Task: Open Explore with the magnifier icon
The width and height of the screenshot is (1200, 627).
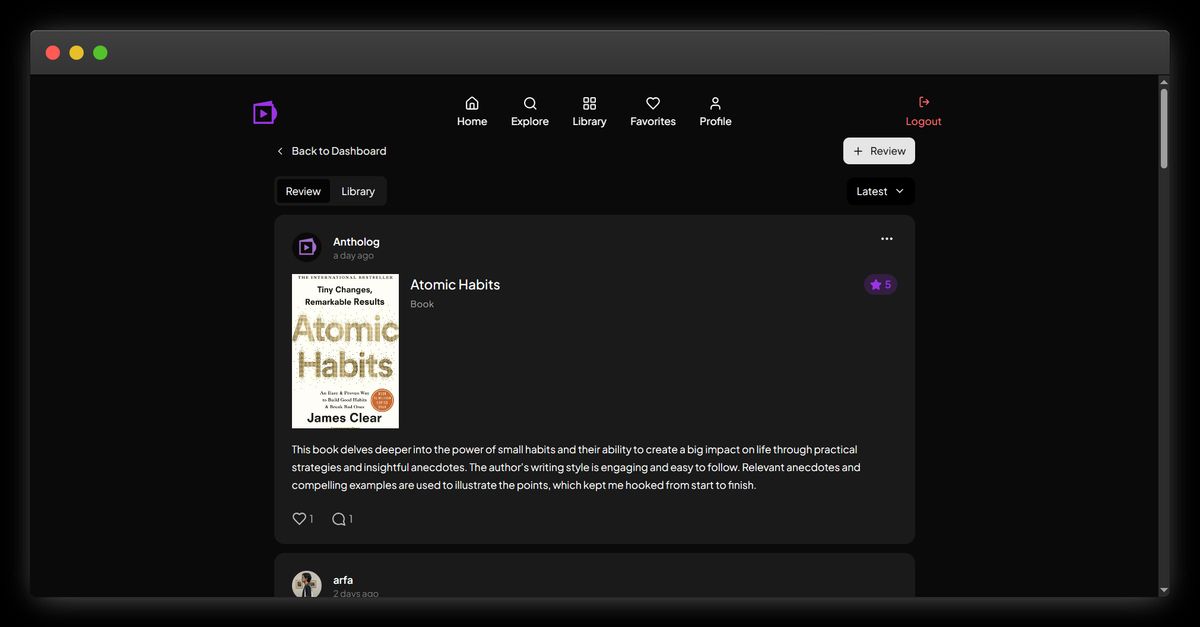Action: [530, 104]
